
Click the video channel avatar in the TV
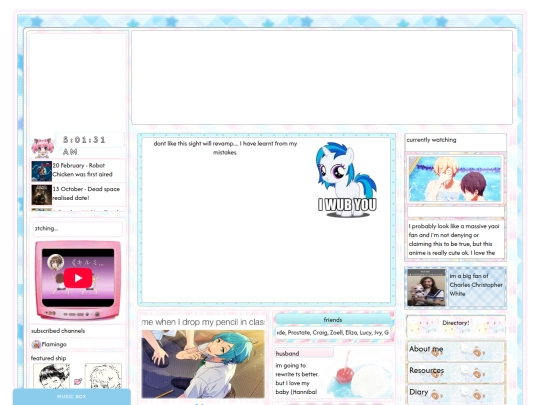pyautogui.click(x=55, y=262)
